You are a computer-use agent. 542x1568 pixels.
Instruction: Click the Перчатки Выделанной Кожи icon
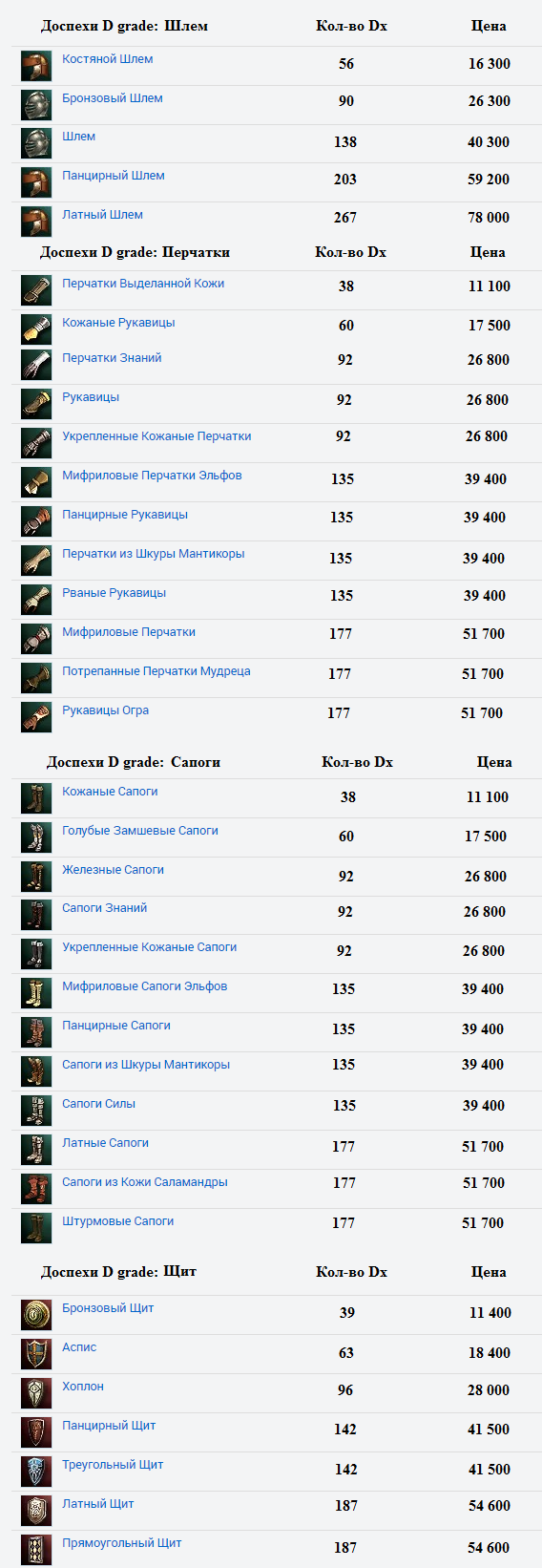tap(36, 290)
